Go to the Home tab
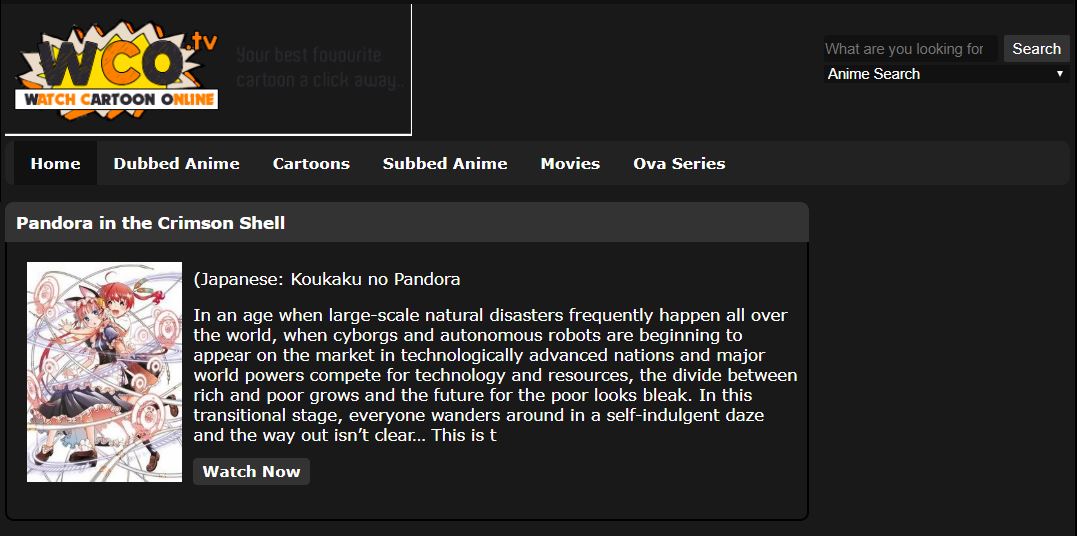Screen dimensions: 1077x536 coord(55,164)
